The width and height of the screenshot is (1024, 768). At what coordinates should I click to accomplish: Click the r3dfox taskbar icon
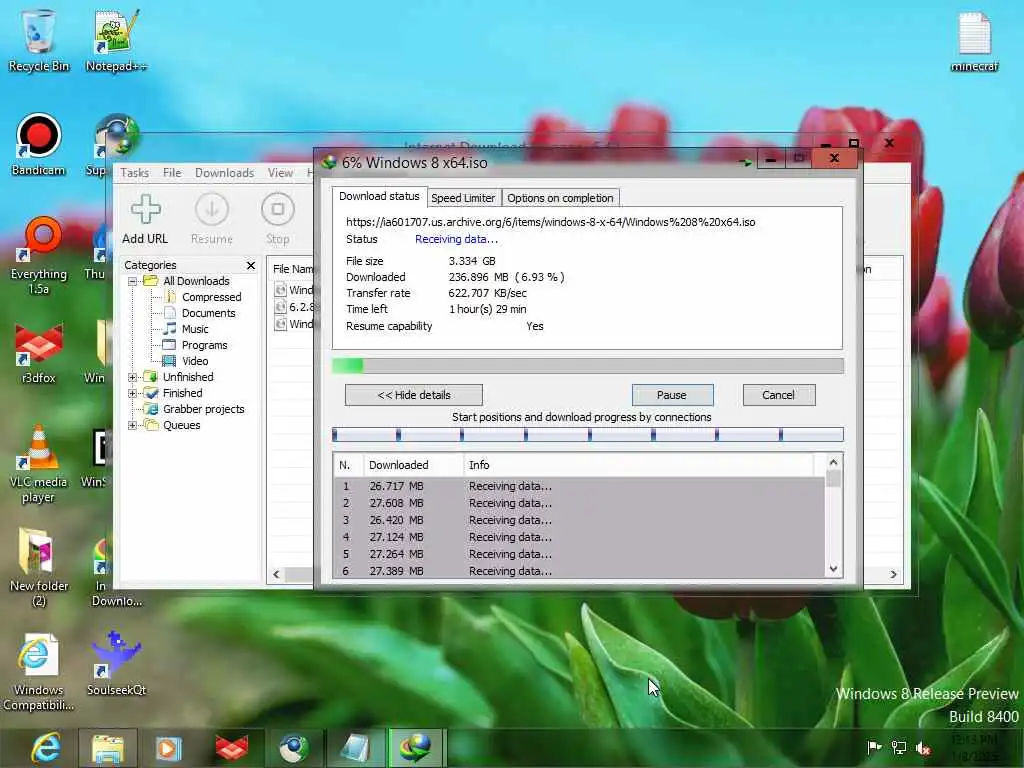tap(232, 748)
